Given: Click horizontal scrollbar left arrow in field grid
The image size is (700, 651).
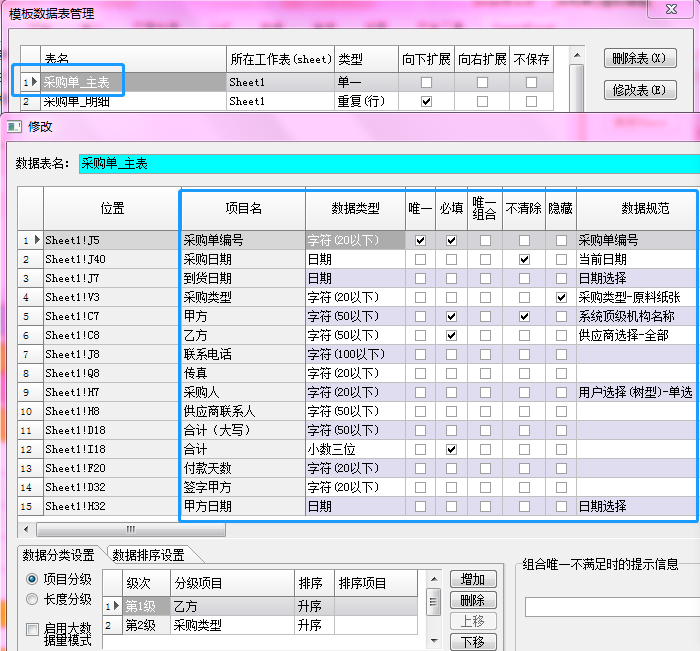Looking at the screenshot, I should point(26,530).
